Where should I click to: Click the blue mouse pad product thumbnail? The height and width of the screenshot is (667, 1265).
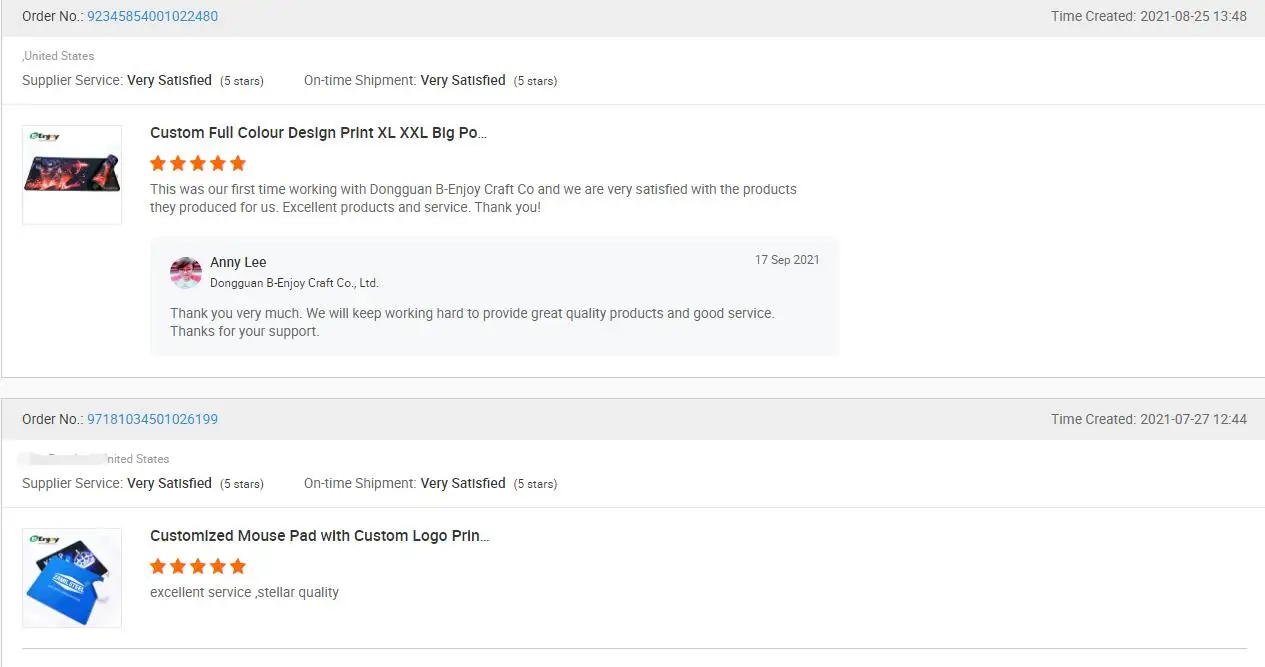(x=72, y=578)
